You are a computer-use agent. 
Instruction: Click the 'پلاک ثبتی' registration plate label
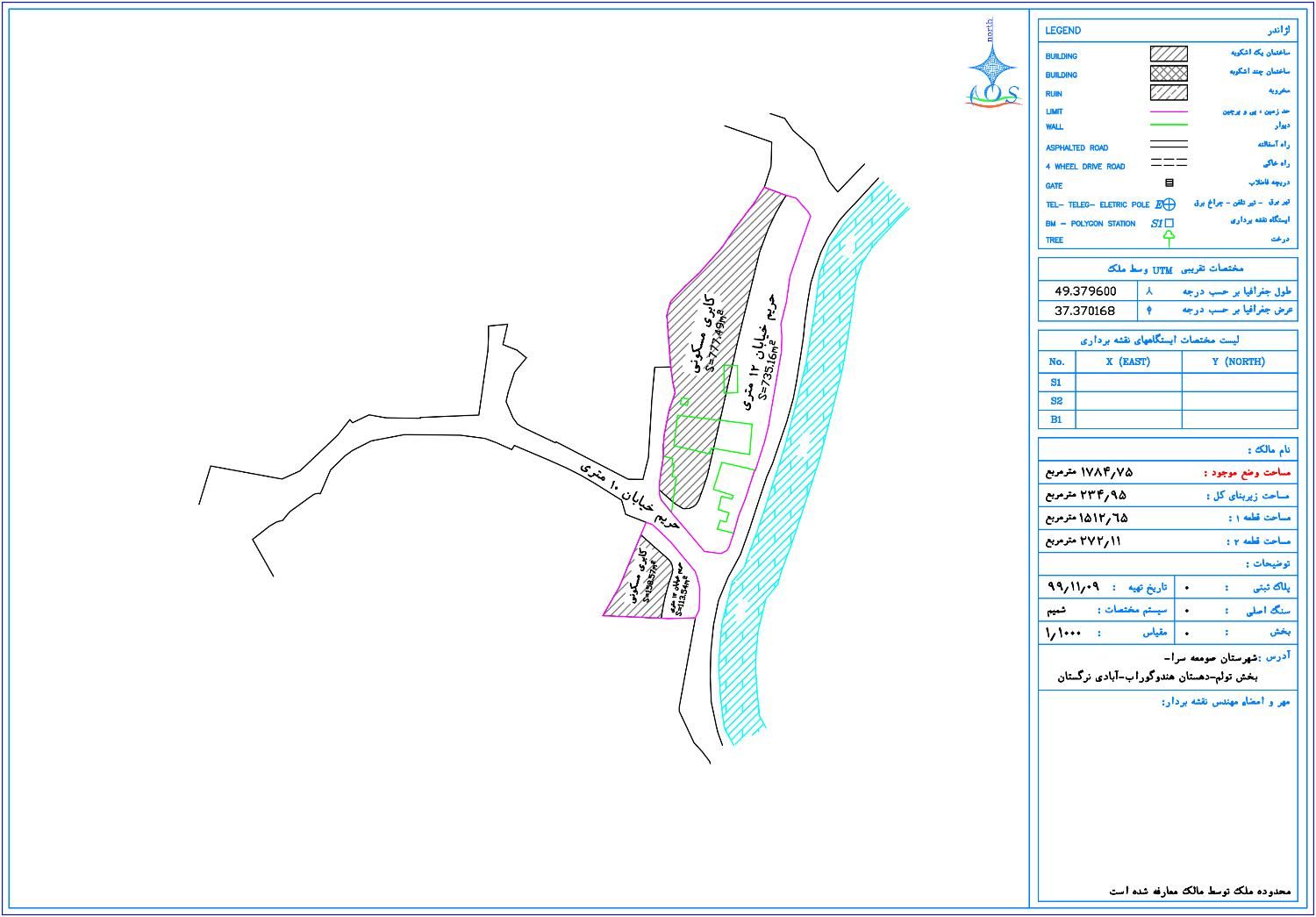pyautogui.click(x=1272, y=587)
